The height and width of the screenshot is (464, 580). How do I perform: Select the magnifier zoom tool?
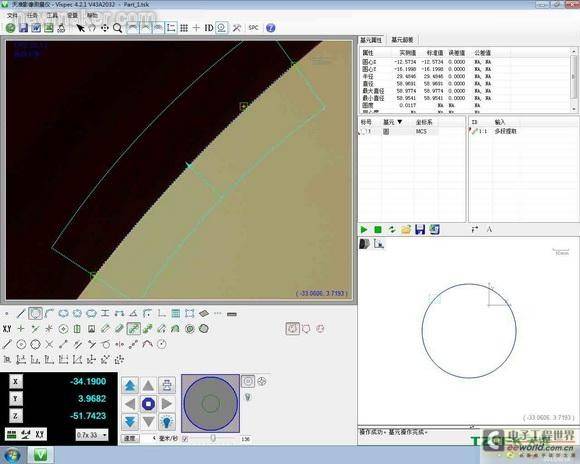point(118,28)
